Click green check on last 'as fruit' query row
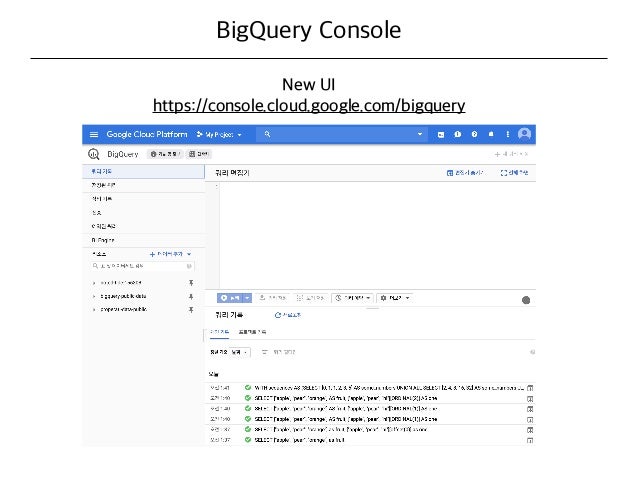The image size is (638, 479). click(247, 440)
